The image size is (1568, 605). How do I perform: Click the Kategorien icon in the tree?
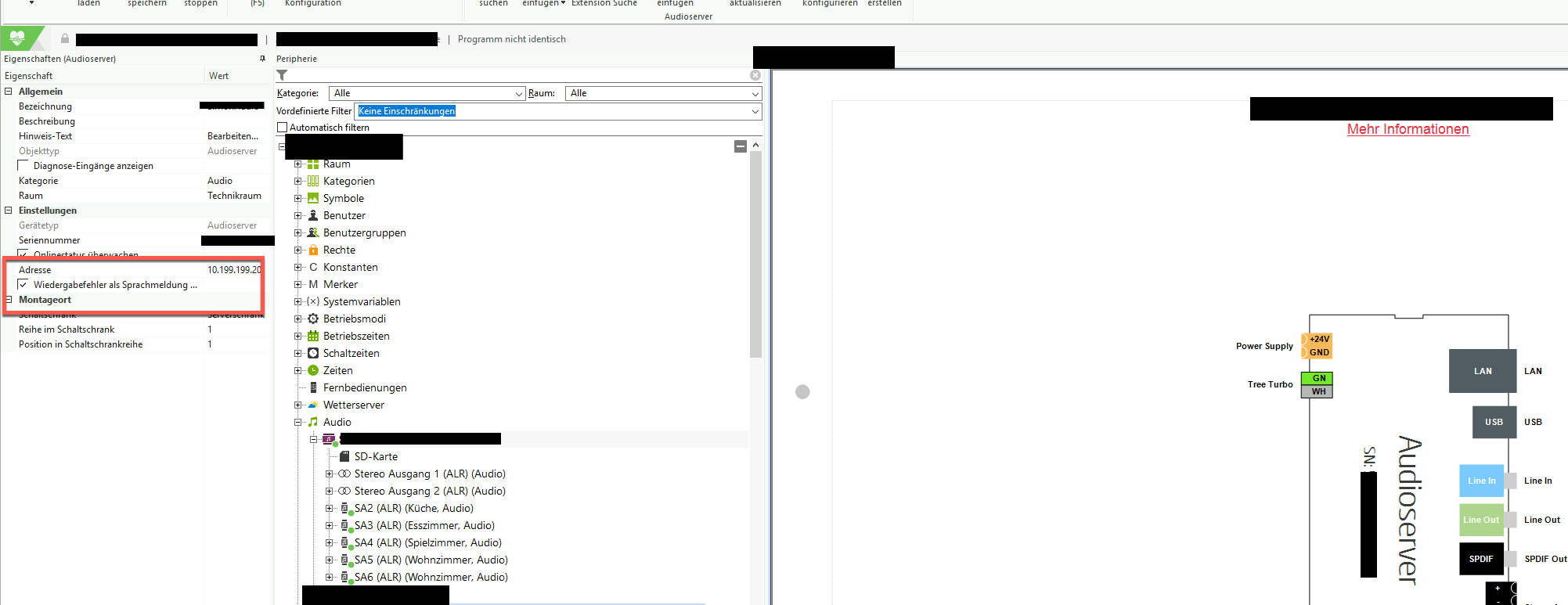[313, 181]
